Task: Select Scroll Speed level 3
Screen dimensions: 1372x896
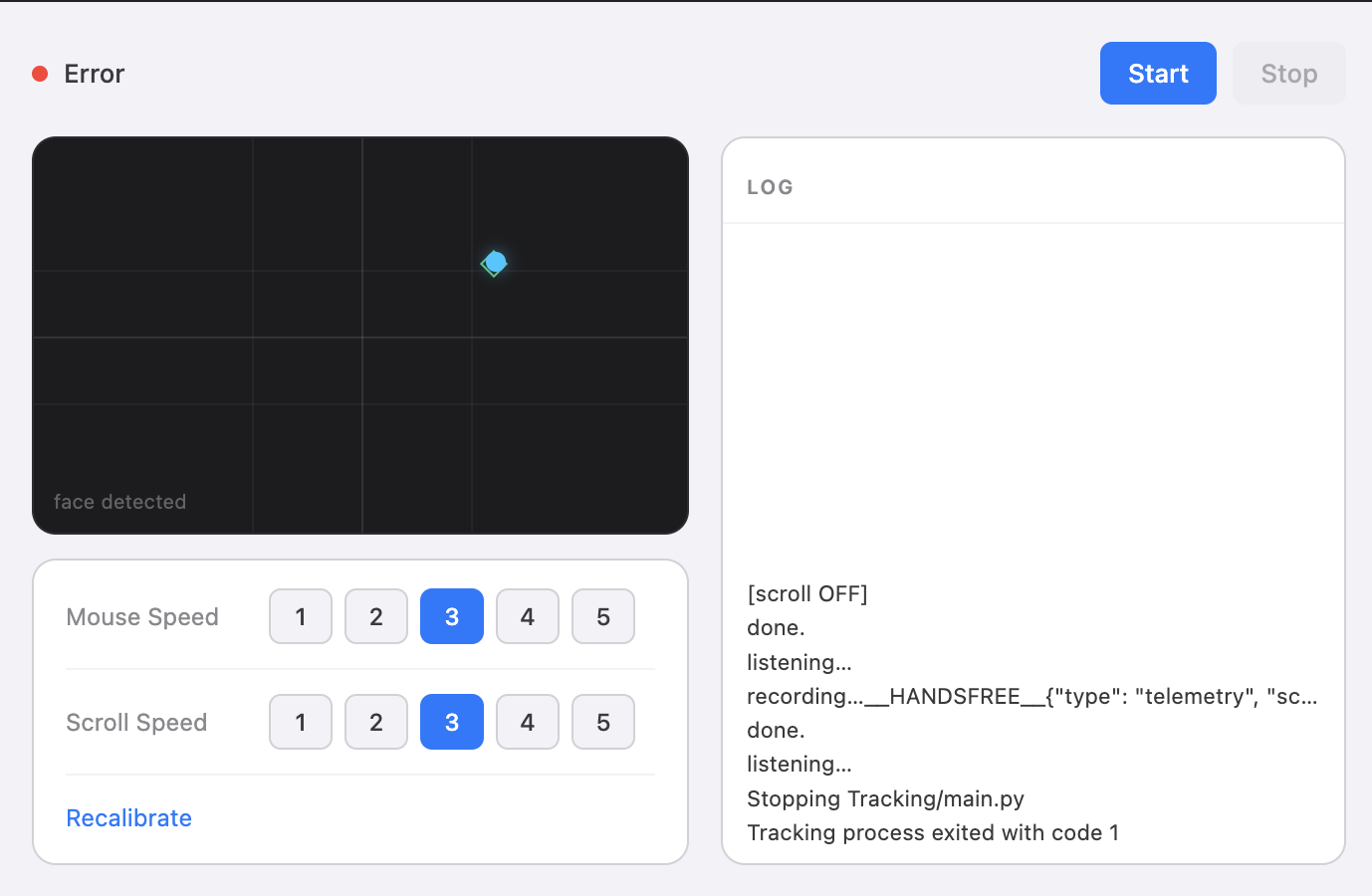Action: tap(452, 722)
